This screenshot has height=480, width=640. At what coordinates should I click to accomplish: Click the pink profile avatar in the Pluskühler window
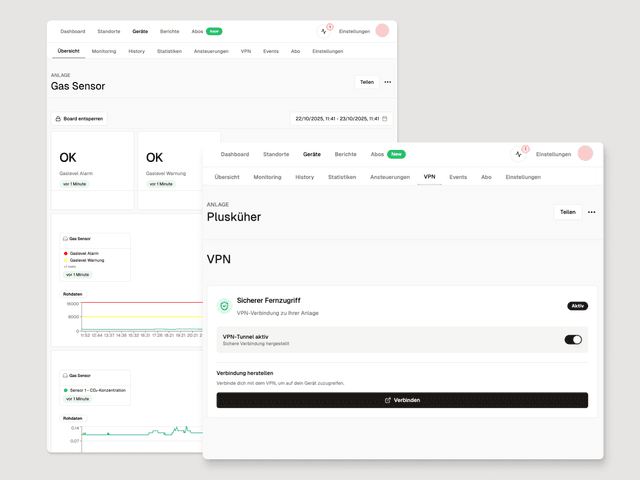click(x=585, y=153)
